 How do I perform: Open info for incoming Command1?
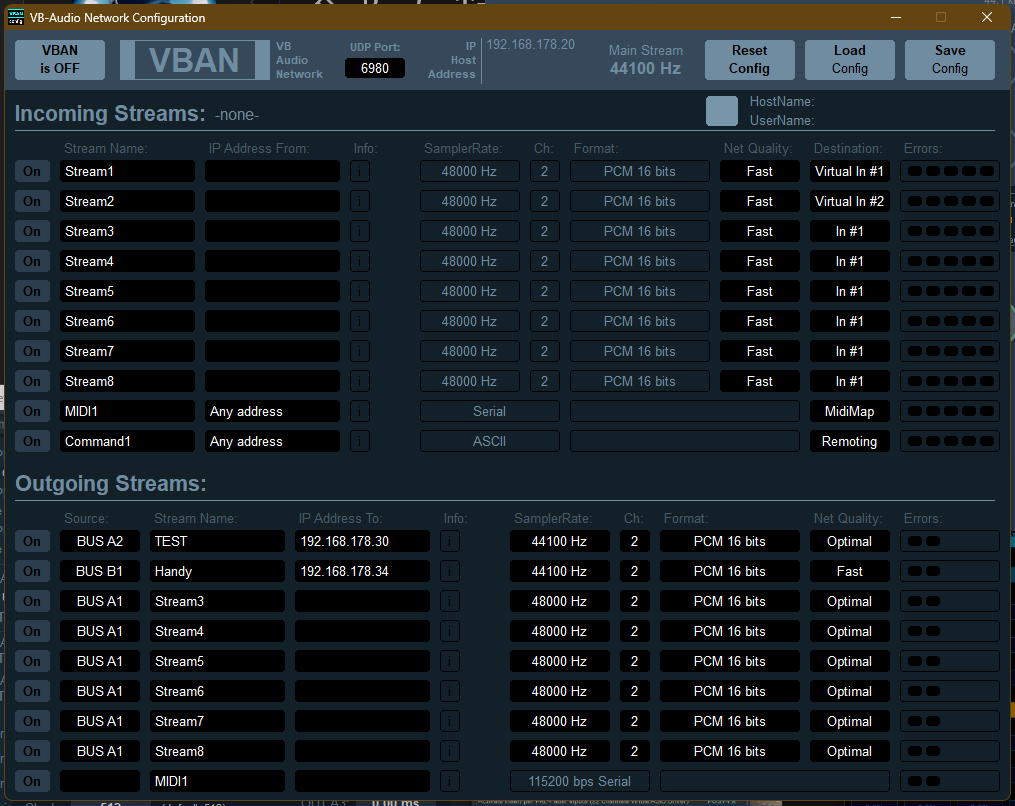click(x=360, y=442)
